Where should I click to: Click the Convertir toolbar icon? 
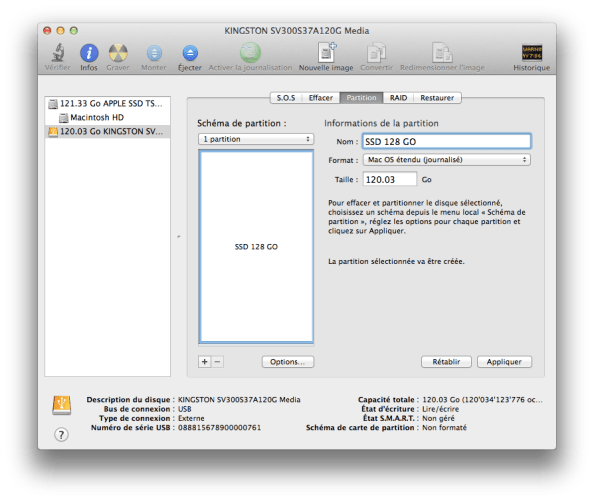(x=376, y=52)
